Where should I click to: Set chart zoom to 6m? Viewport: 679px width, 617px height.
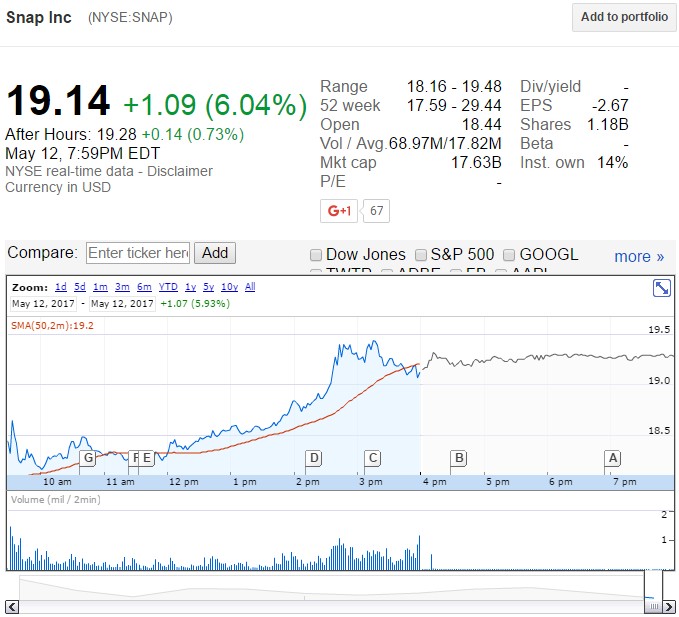click(144, 287)
